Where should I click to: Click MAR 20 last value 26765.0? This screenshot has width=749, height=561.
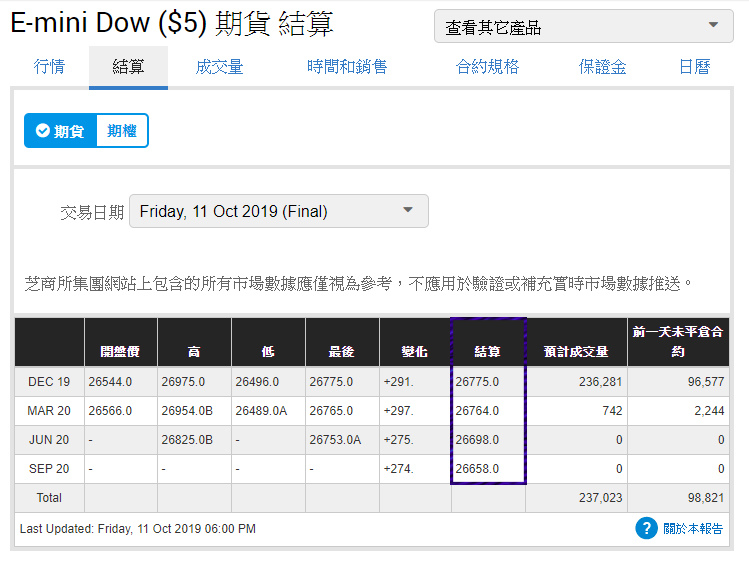click(331, 410)
